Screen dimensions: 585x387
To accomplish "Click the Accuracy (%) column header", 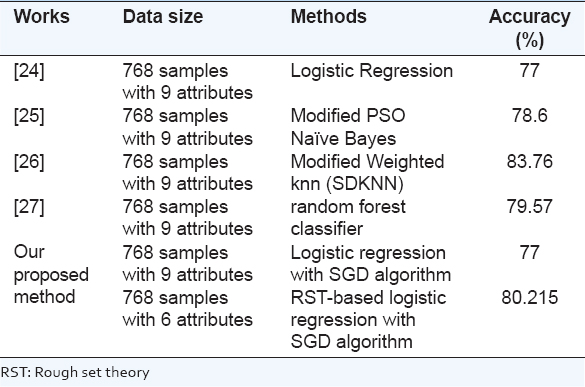I will click(x=529, y=28).
